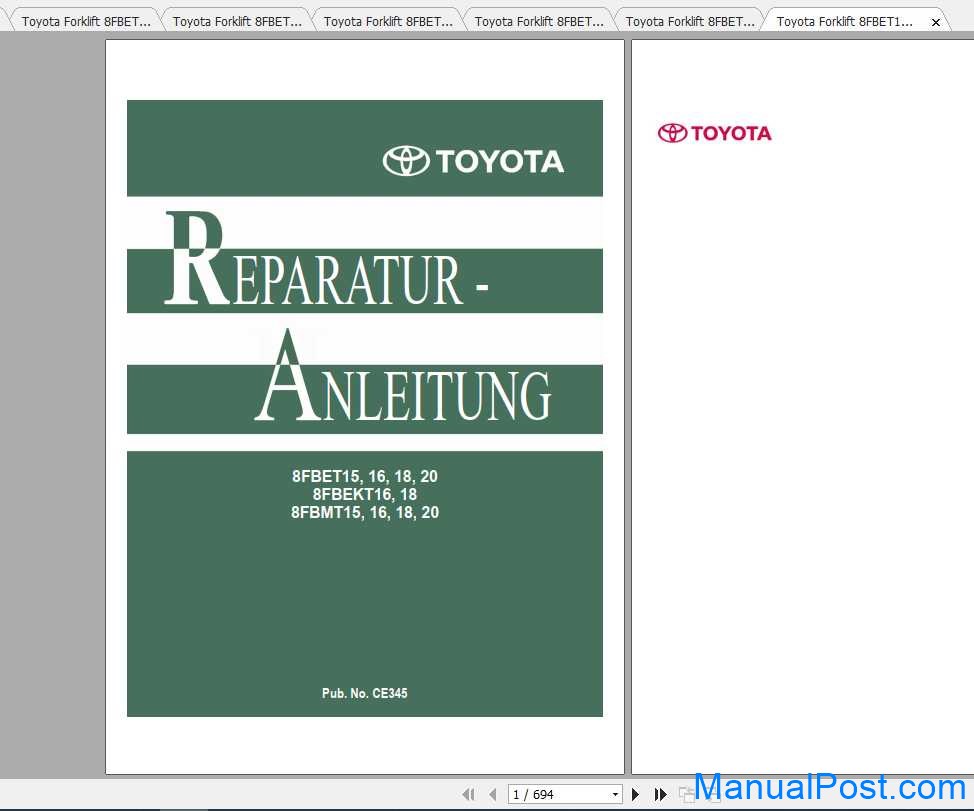Viewport: 974px width, 811px height.
Task: Switch to the third Toyota Forklift 8FBET tab
Action: [x=388, y=21]
